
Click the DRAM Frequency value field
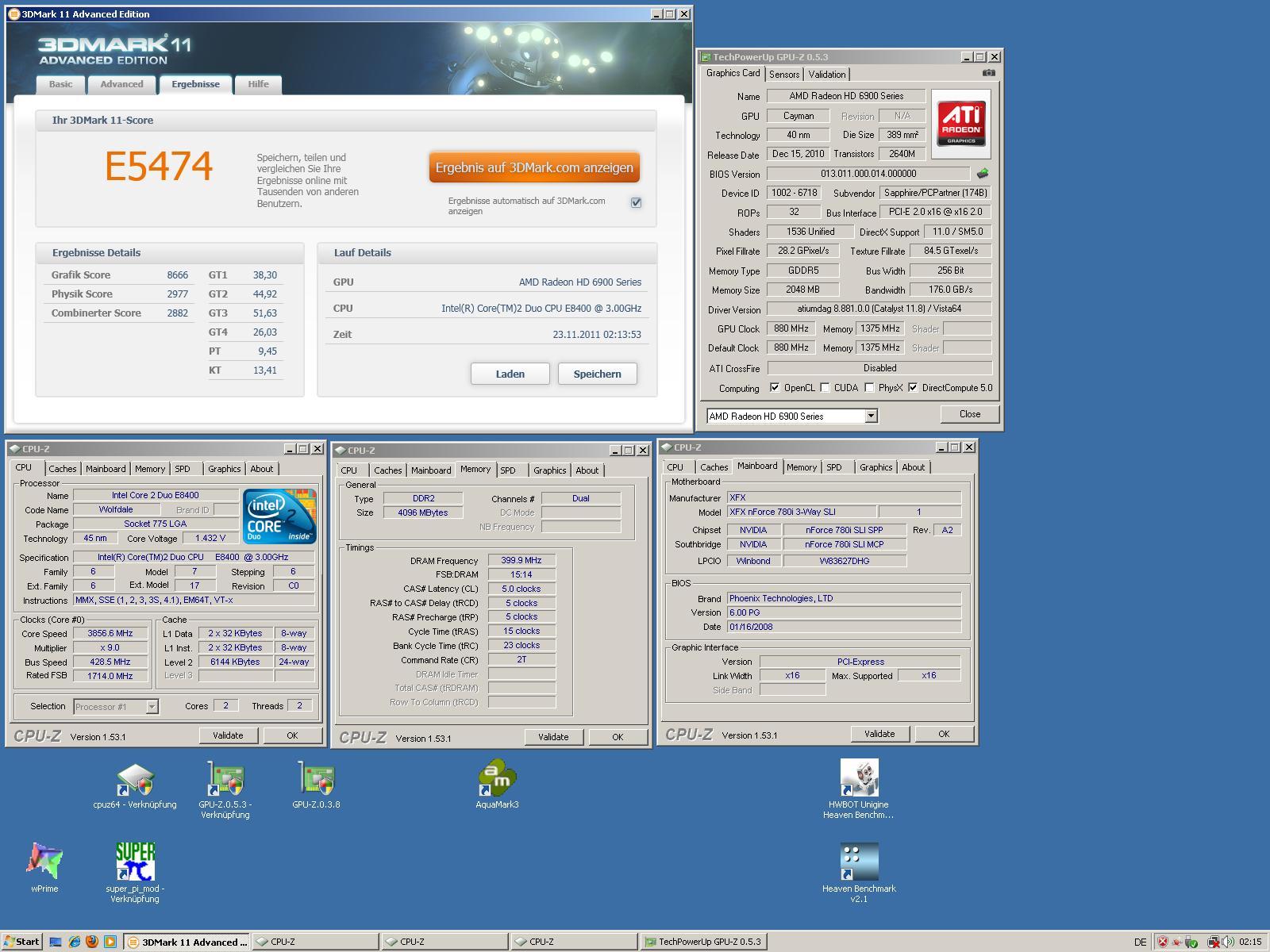[x=521, y=560]
